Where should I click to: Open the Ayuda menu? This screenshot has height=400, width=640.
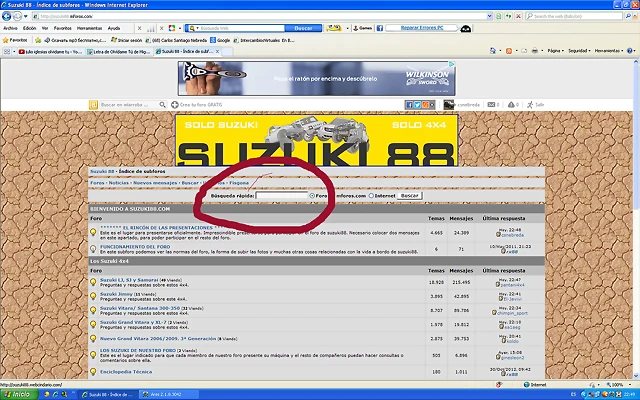(x=114, y=28)
